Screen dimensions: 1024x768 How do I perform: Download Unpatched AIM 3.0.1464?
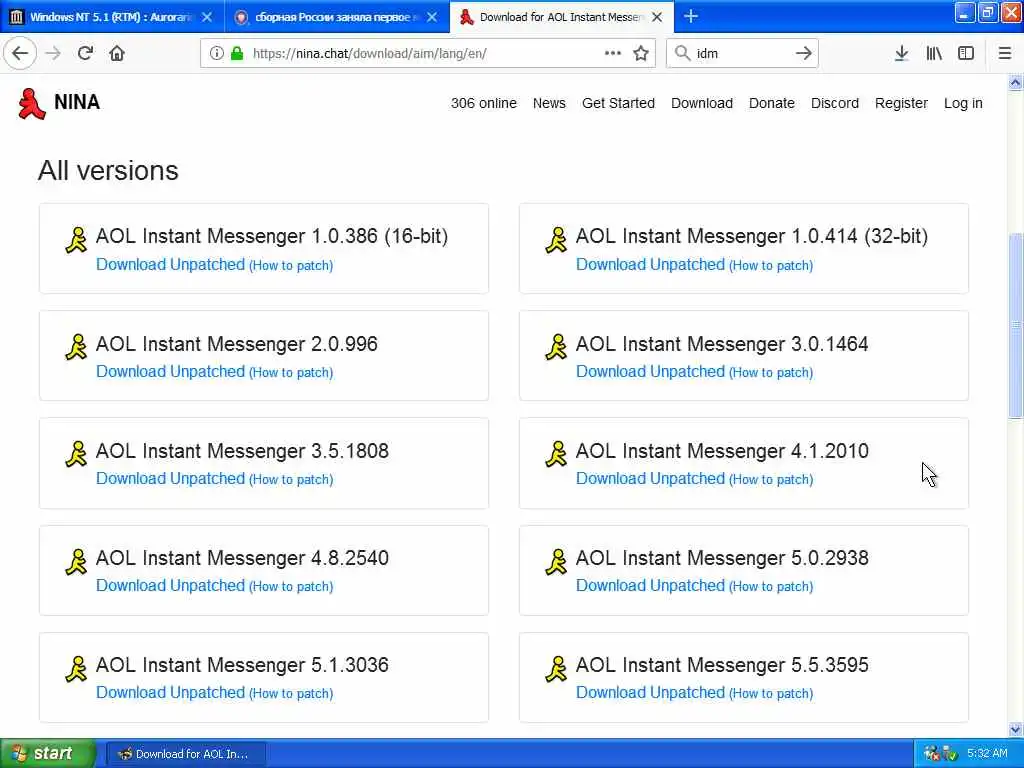point(650,372)
